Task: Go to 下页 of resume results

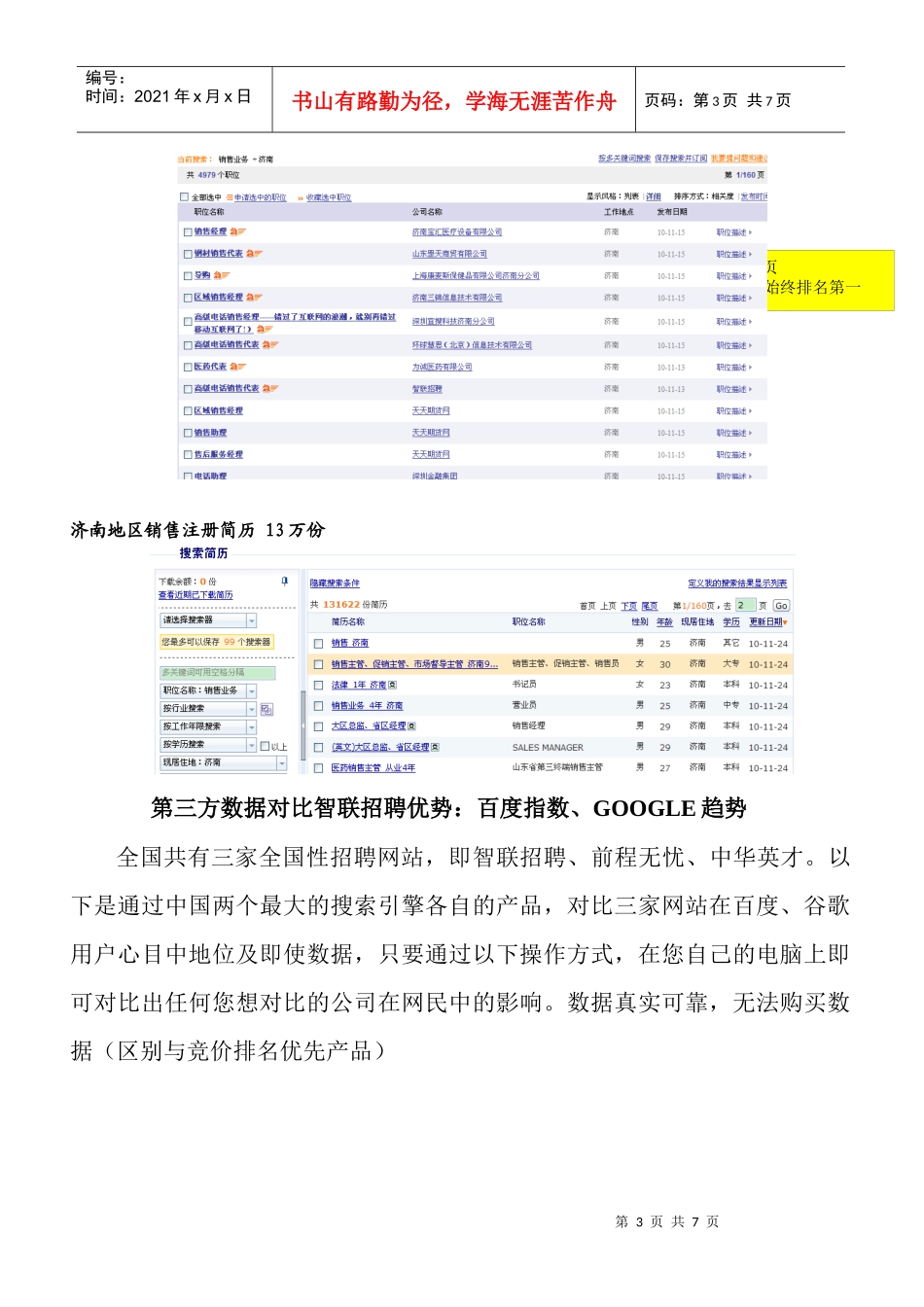Action: coord(629,606)
